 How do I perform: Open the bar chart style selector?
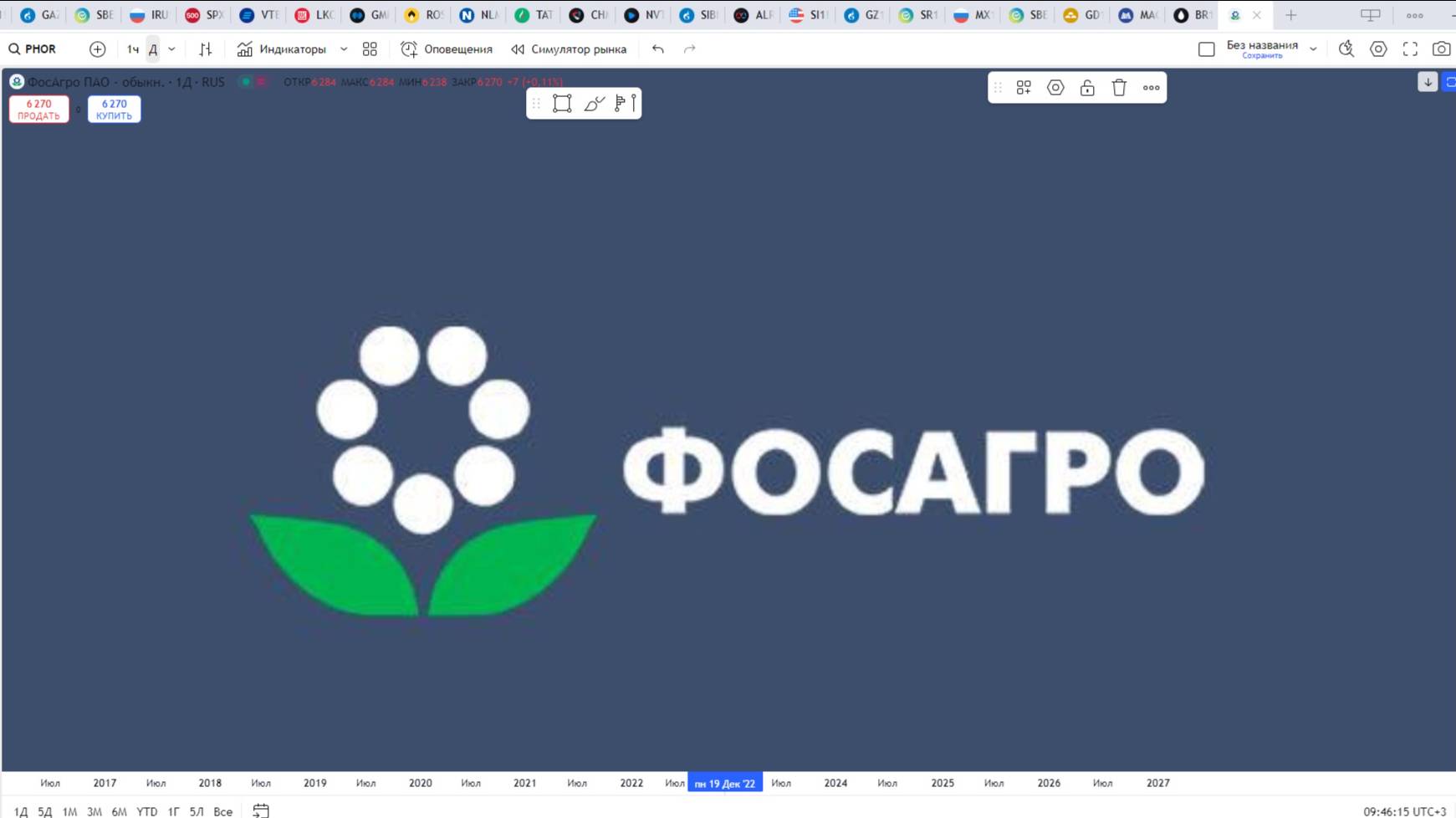click(206, 49)
